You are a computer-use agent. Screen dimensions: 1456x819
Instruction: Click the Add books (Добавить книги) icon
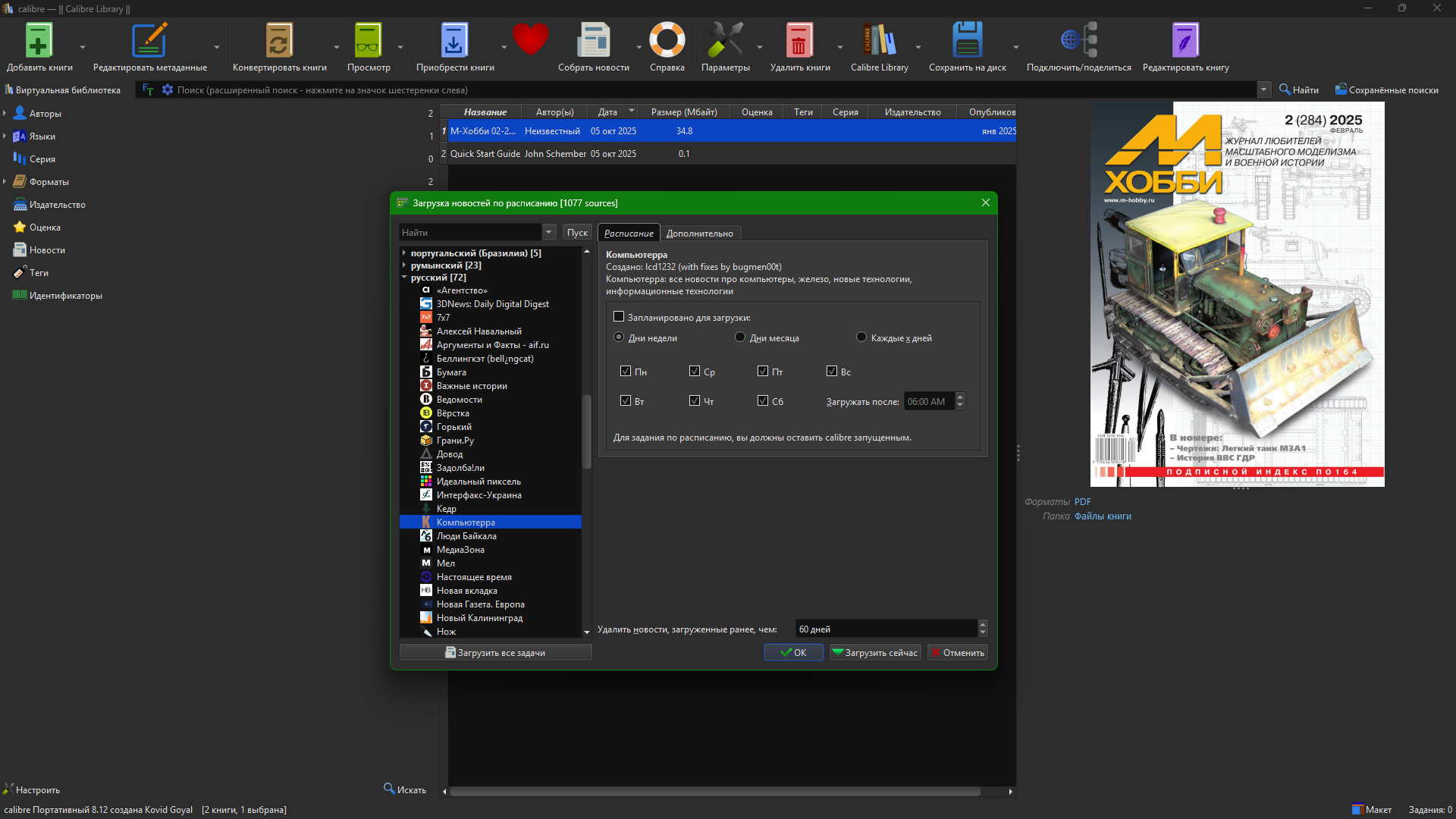coord(39,41)
